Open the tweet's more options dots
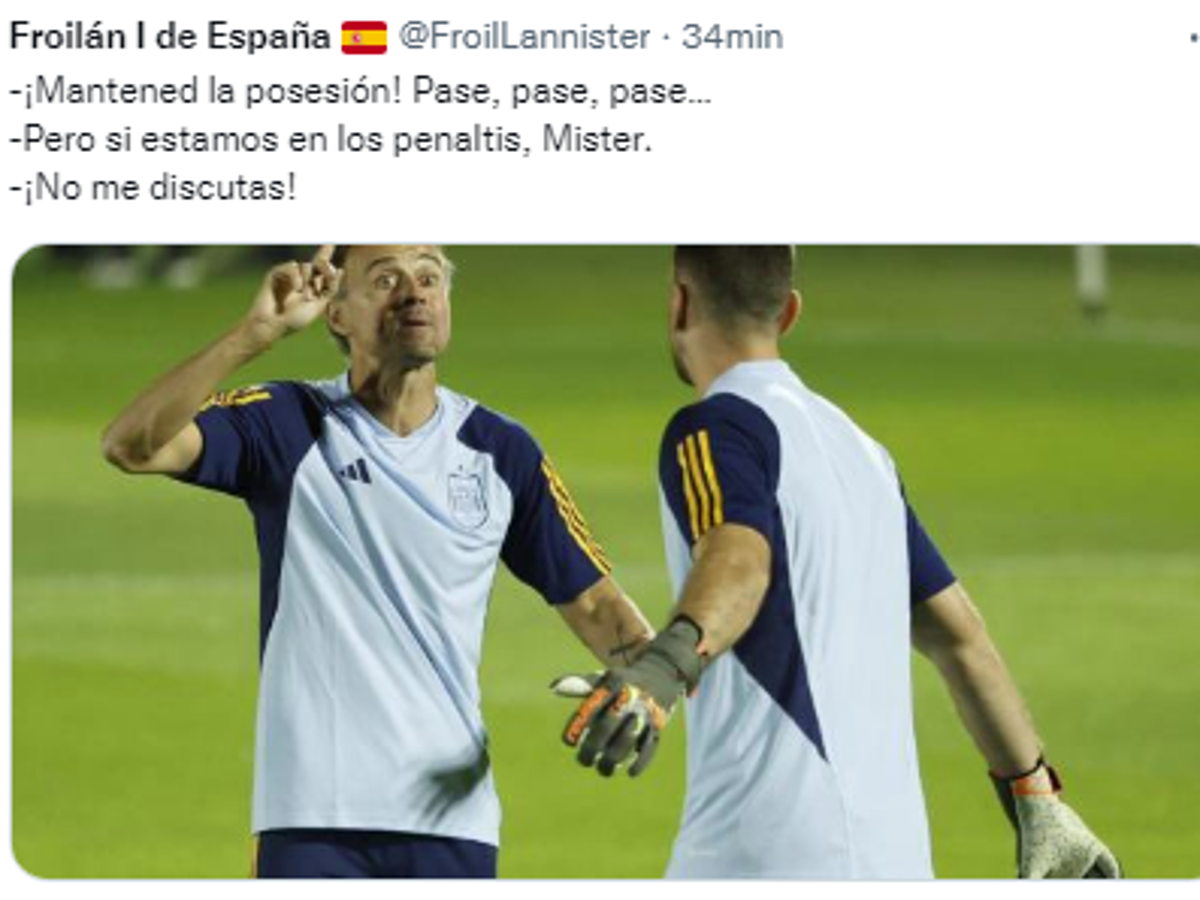The width and height of the screenshot is (1200, 900). 1194,38
